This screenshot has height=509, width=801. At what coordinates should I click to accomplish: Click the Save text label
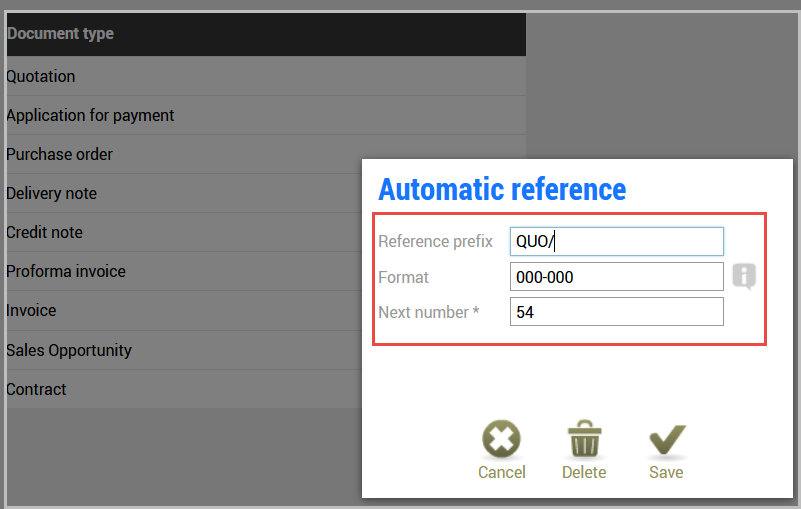click(x=666, y=472)
